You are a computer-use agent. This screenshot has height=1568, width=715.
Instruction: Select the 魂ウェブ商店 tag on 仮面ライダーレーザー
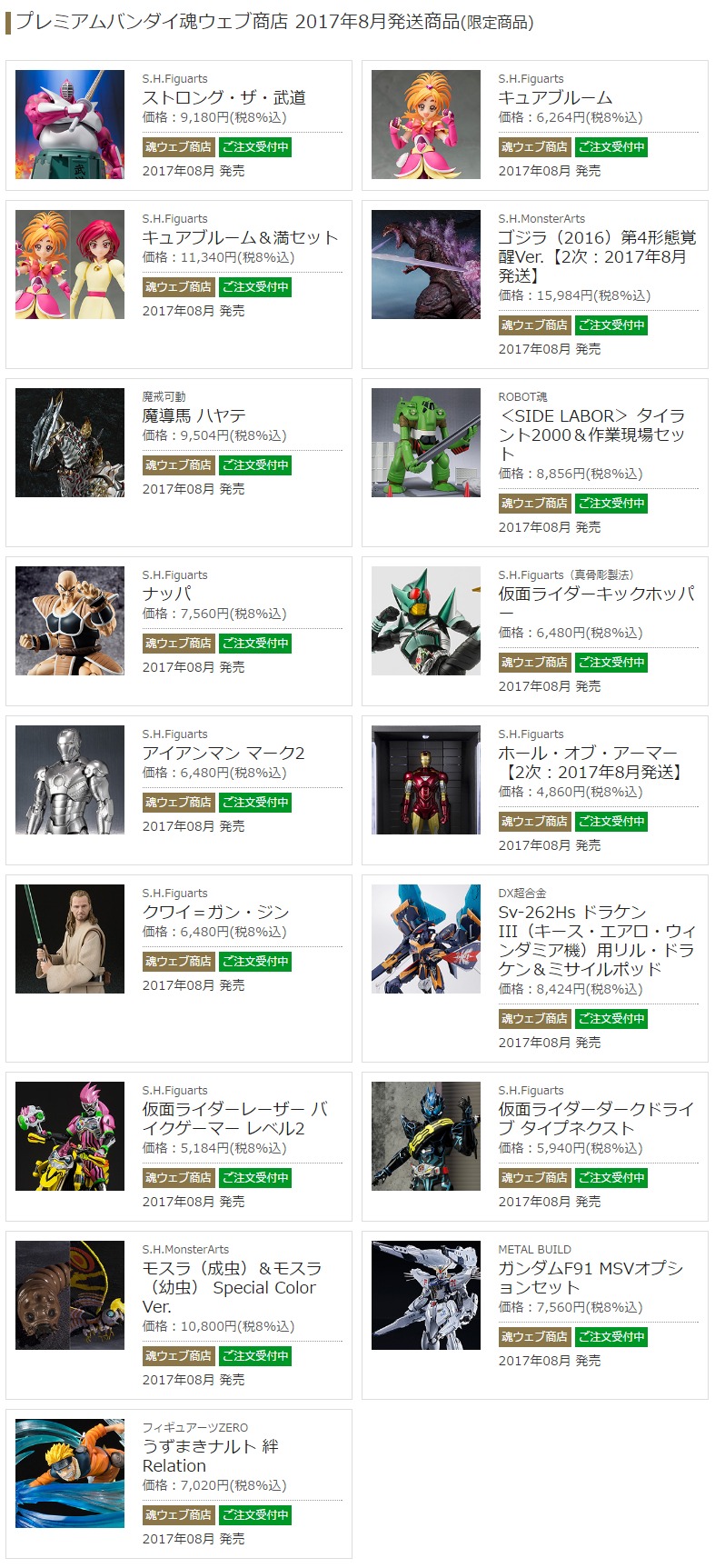click(179, 1178)
